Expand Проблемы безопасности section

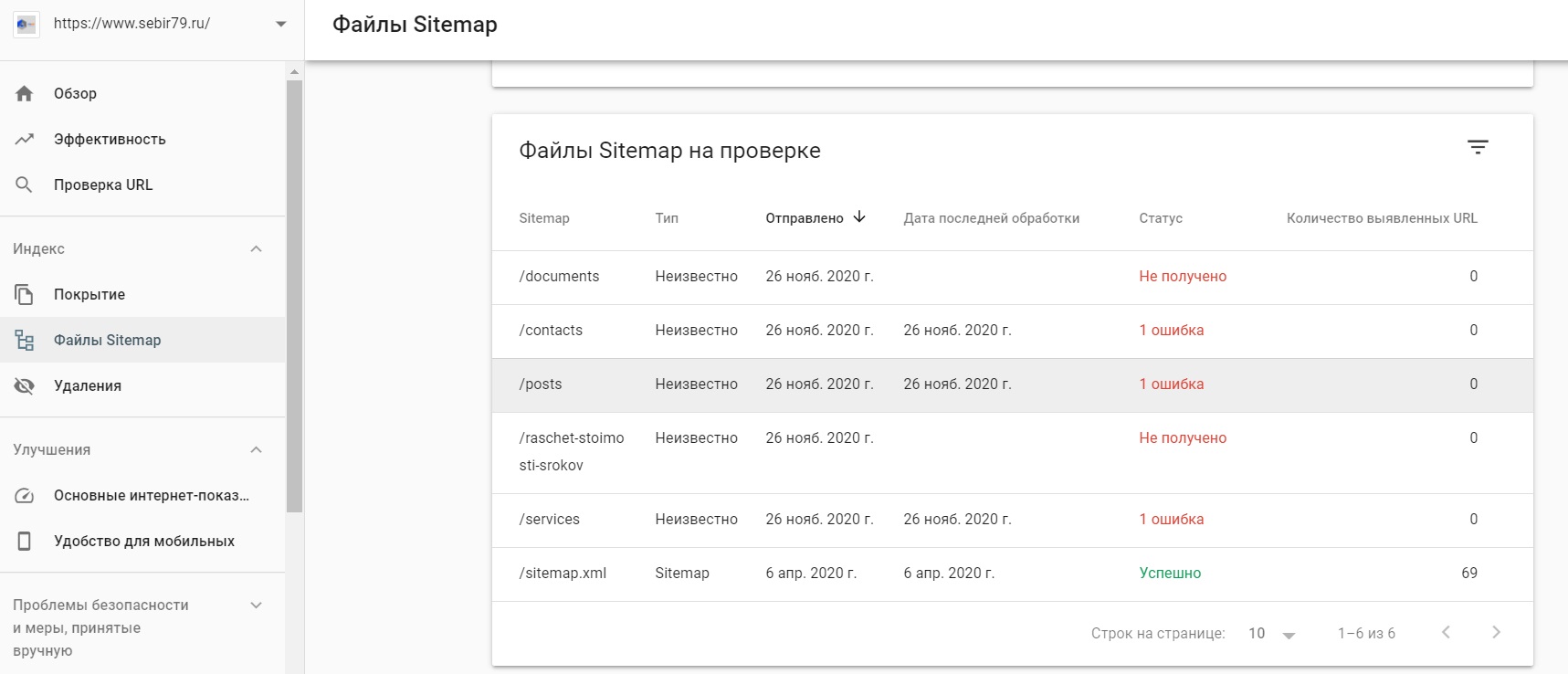pos(257,605)
